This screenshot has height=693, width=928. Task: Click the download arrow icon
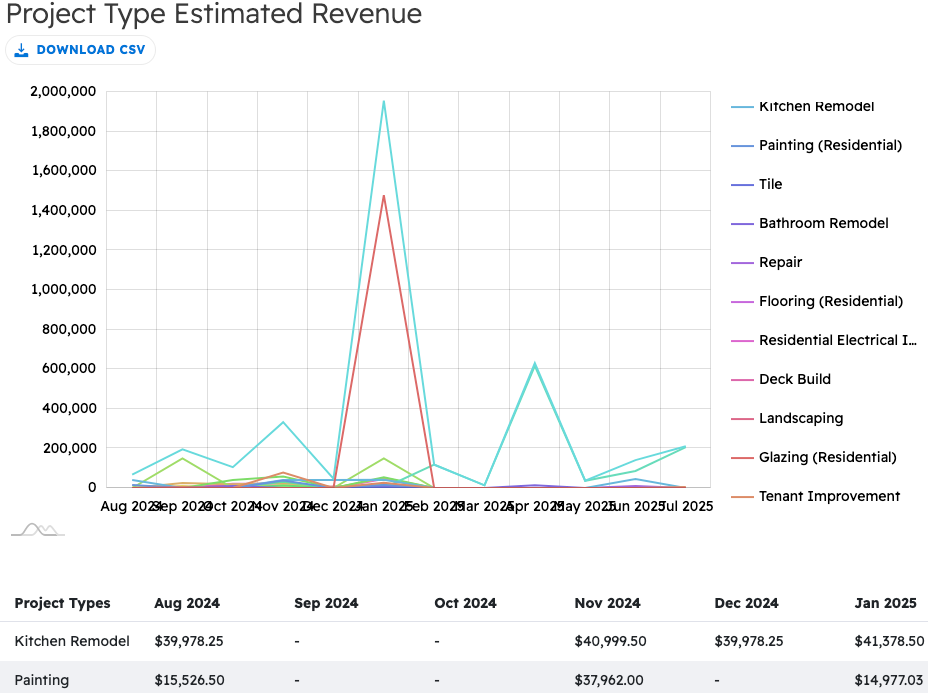[22, 50]
